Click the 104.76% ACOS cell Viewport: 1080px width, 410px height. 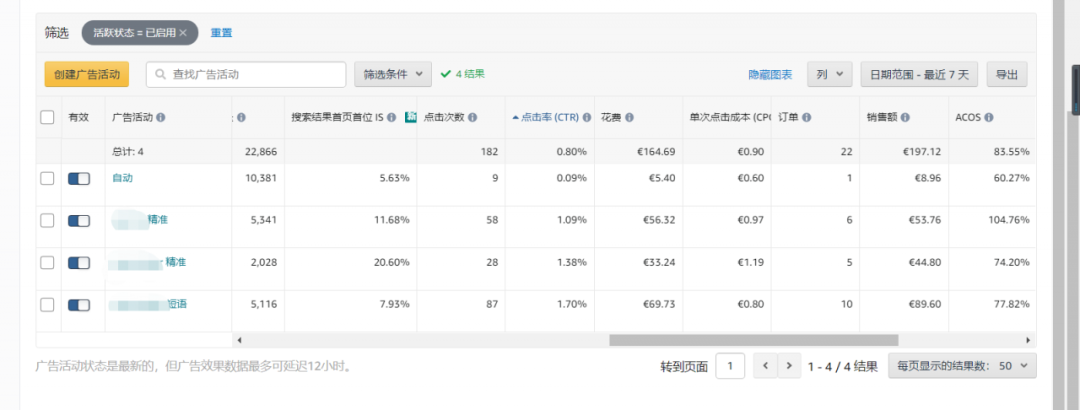coord(1009,221)
